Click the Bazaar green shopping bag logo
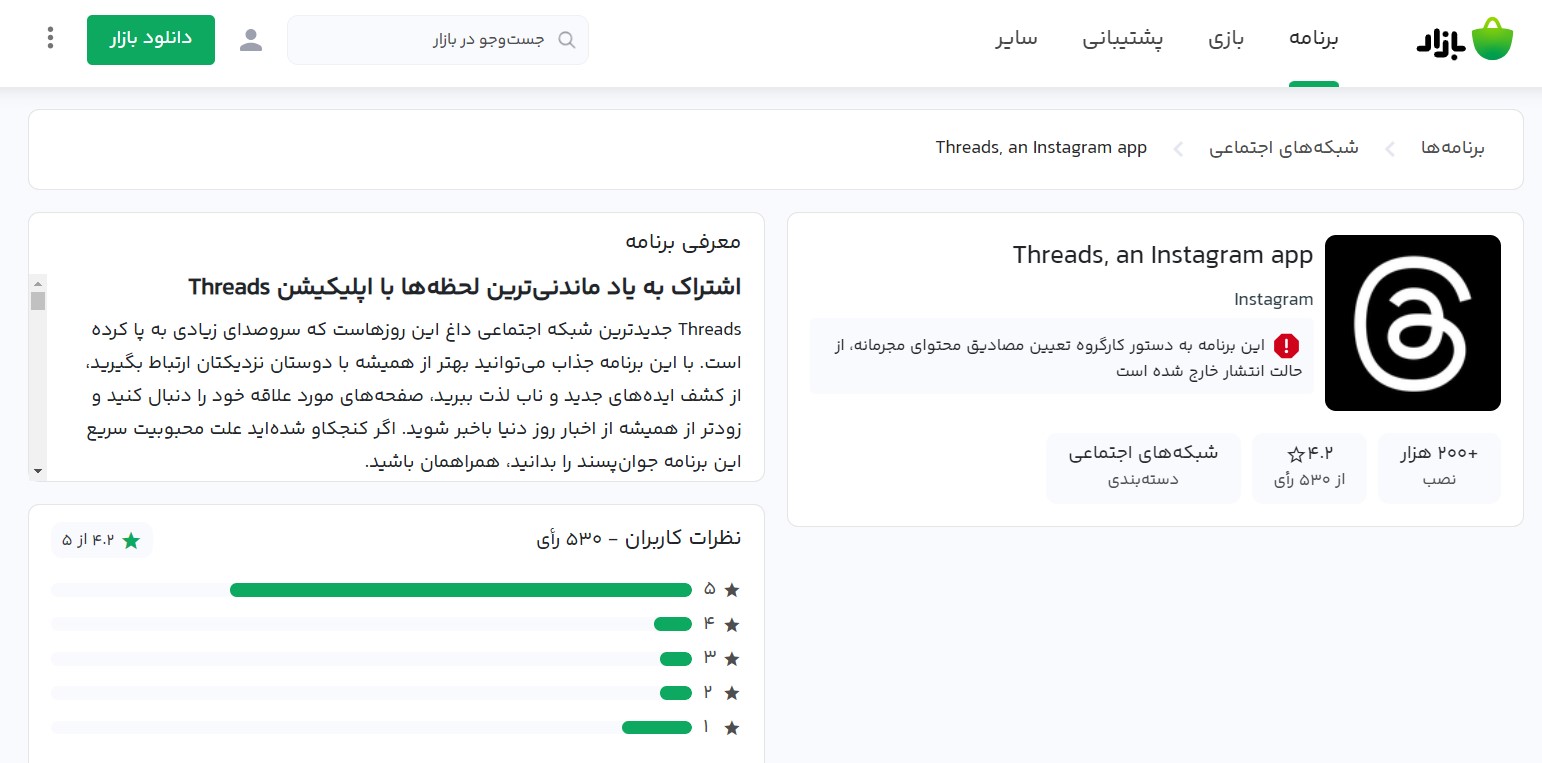The height and width of the screenshot is (763, 1542). (1491, 37)
